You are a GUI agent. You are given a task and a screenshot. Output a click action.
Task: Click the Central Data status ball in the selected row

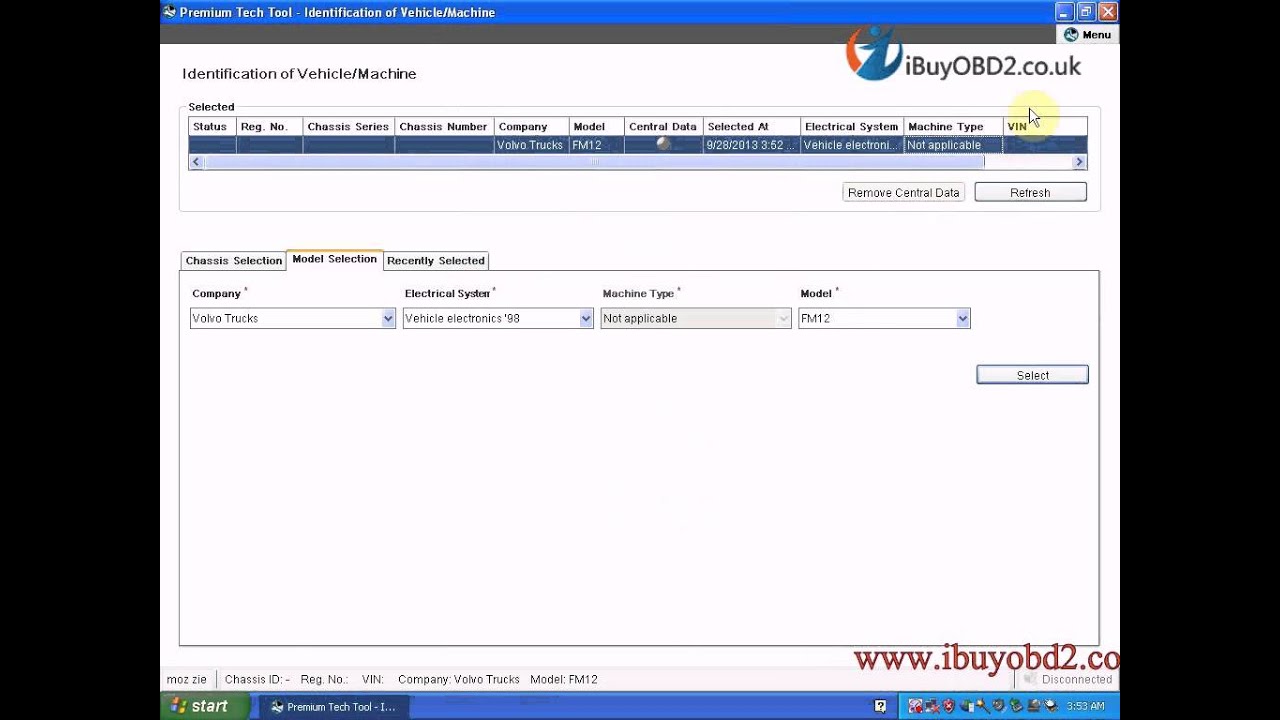click(x=663, y=144)
